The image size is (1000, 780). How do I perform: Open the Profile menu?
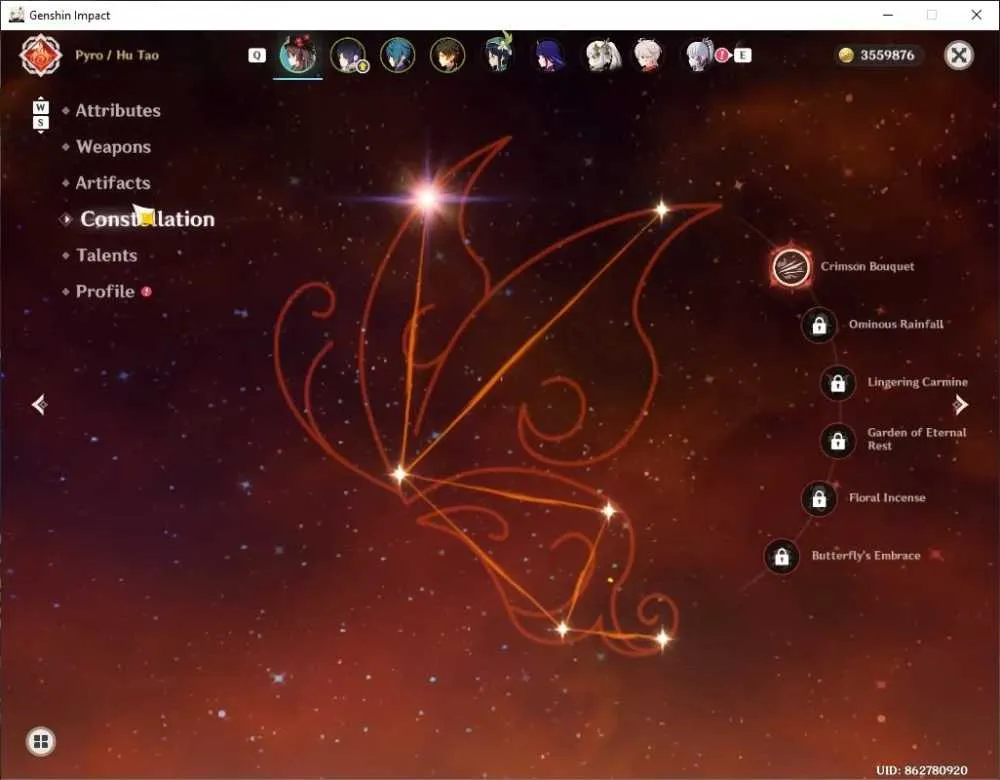105,291
